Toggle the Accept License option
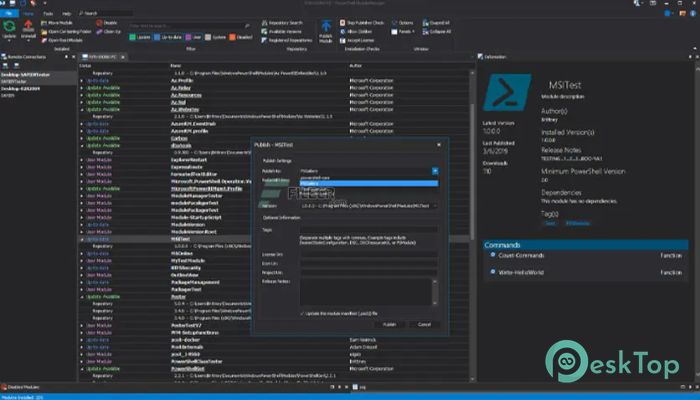Screen dimensions: 700x400 (x=357, y=40)
